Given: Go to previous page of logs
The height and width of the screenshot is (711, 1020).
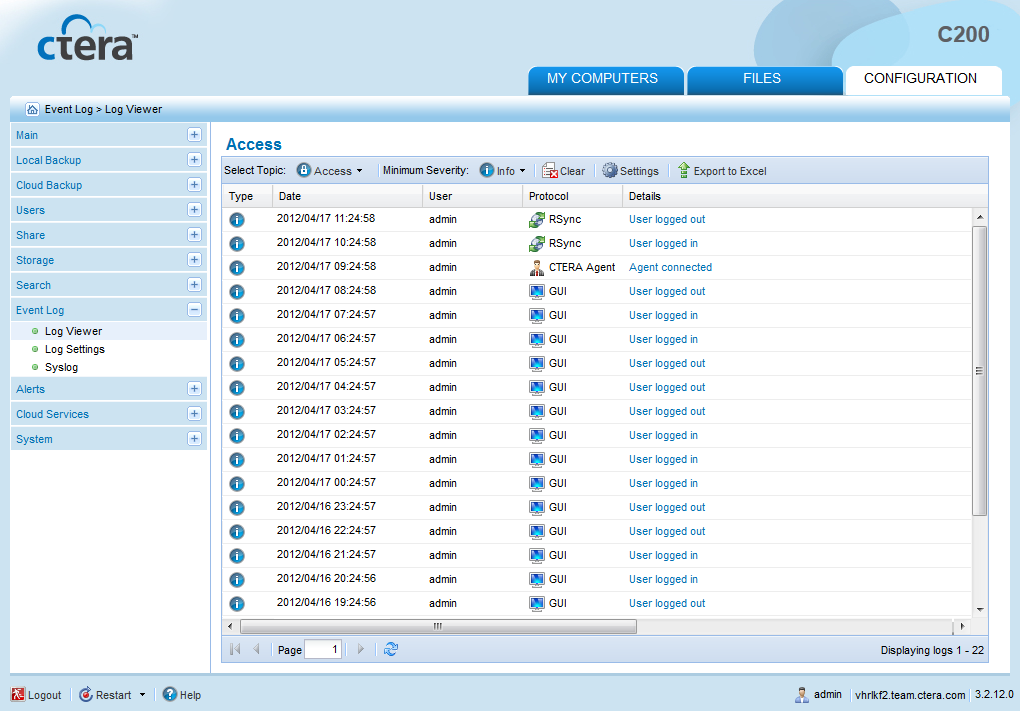Looking at the screenshot, I should pyautogui.click(x=256, y=649).
